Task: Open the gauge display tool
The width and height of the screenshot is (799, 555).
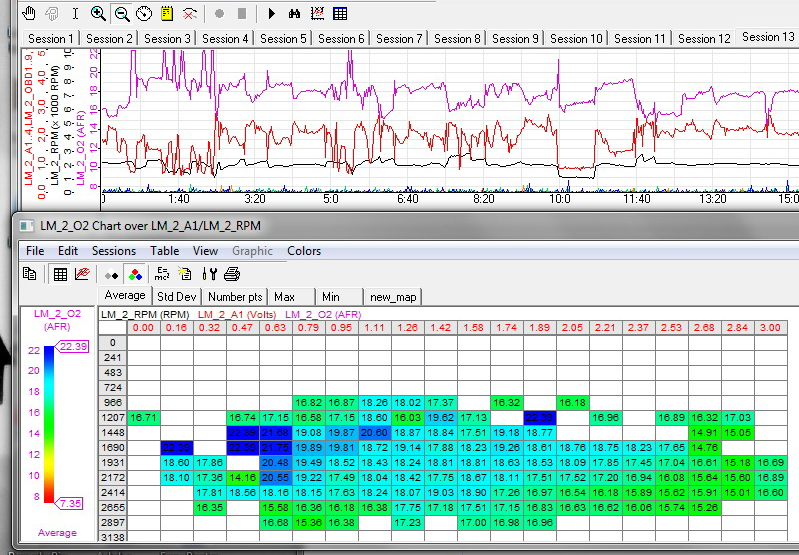Action: pyautogui.click(x=144, y=14)
